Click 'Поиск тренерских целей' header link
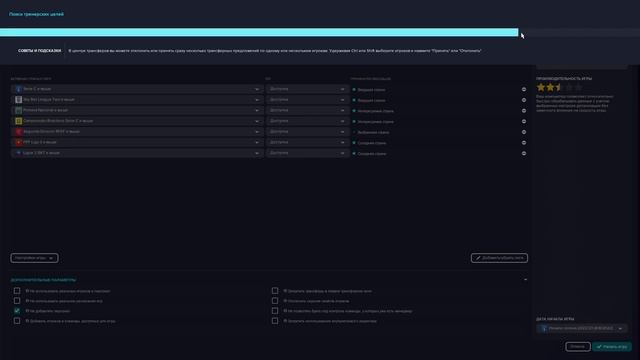 pyautogui.click(x=36, y=14)
